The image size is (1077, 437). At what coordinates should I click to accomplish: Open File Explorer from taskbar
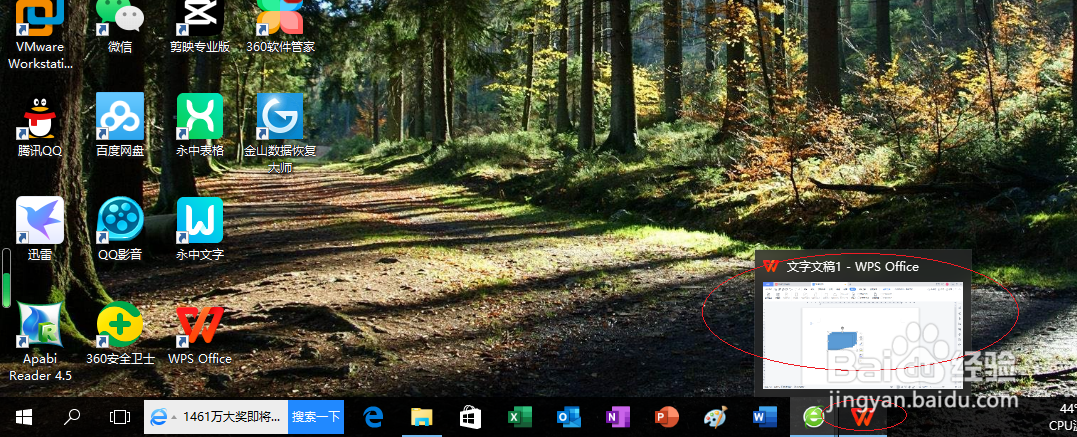pos(421,416)
